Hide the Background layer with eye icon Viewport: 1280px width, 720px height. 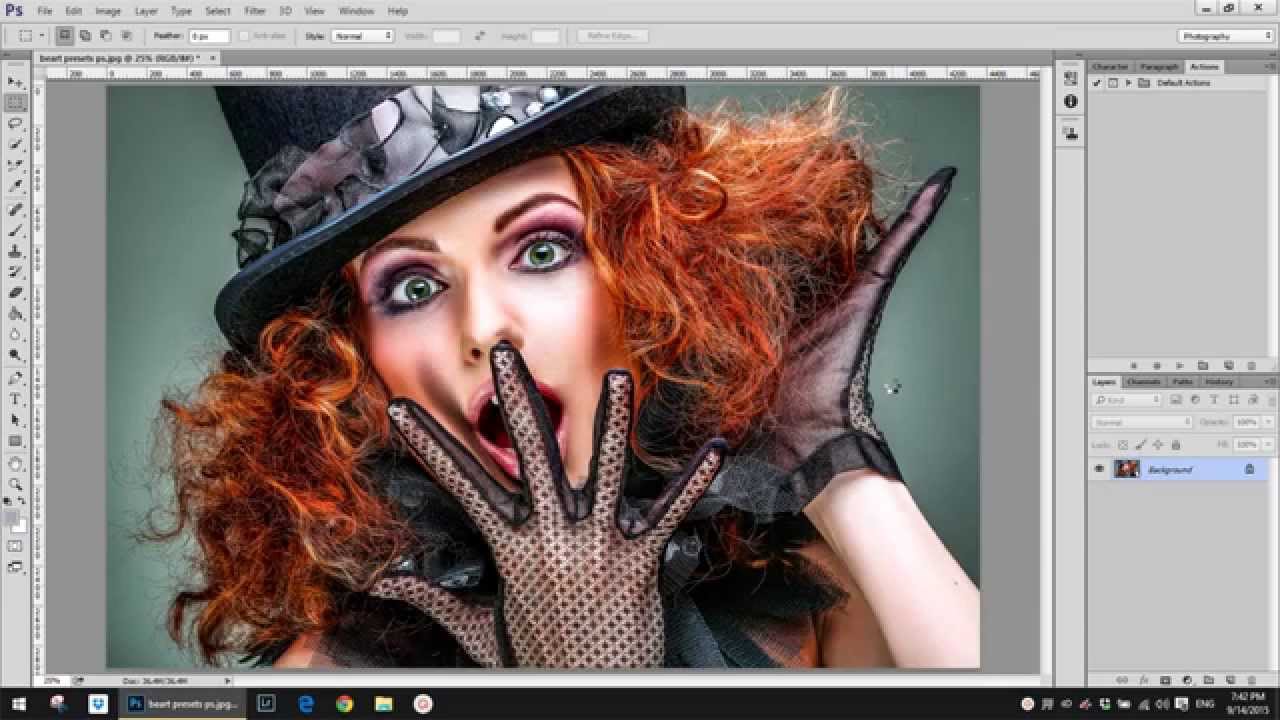pos(1100,469)
